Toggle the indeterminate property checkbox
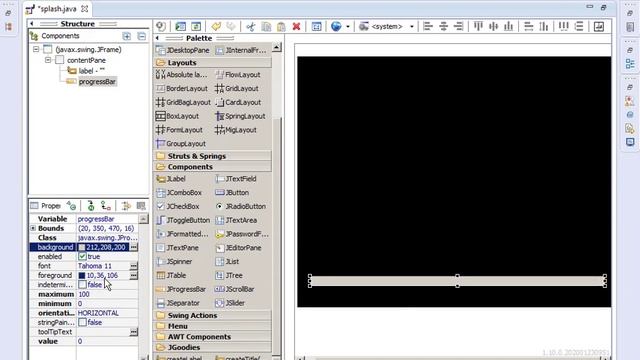Viewport: 640px width, 360px height. 82,284
